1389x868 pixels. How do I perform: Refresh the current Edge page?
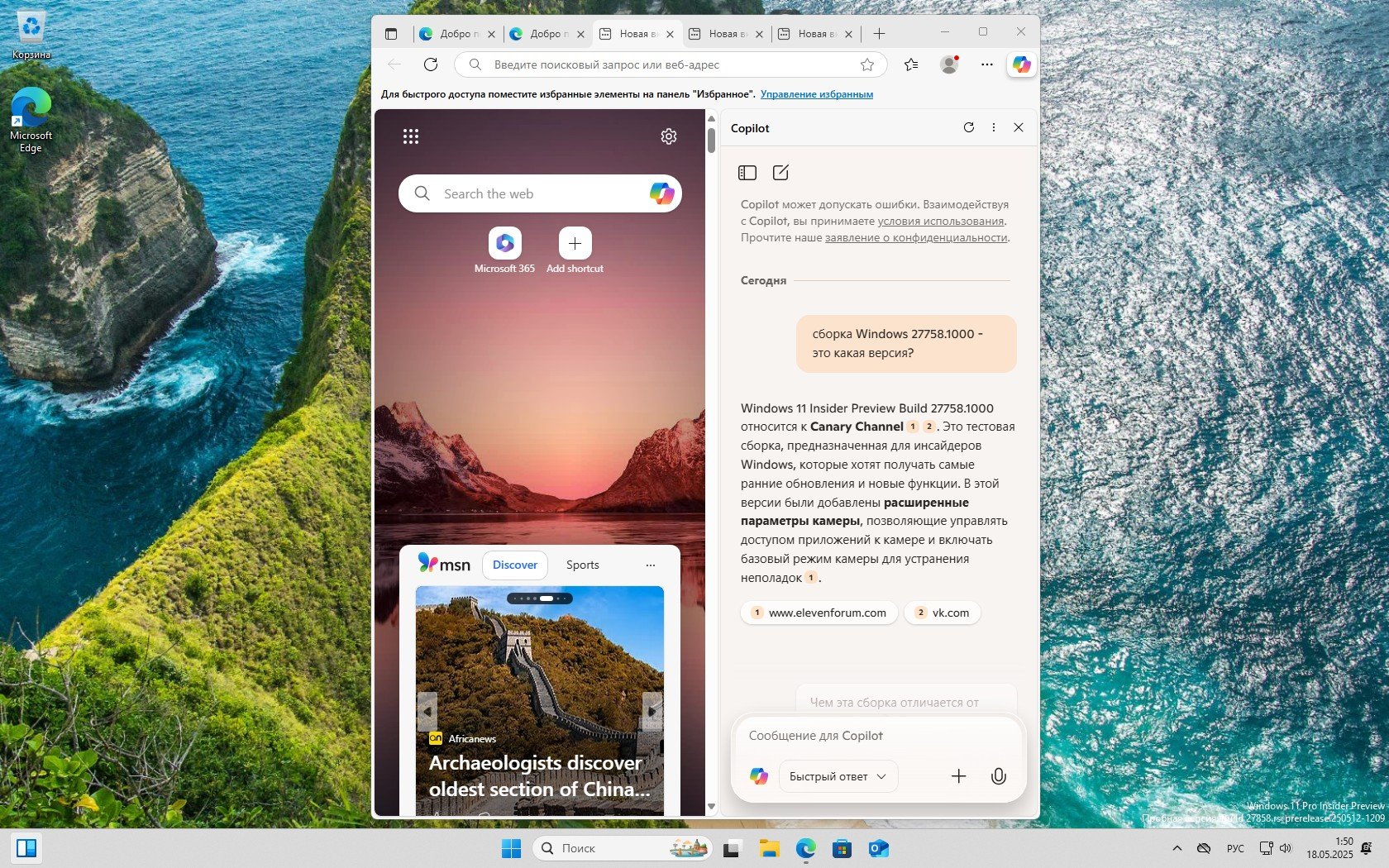pyautogui.click(x=430, y=64)
